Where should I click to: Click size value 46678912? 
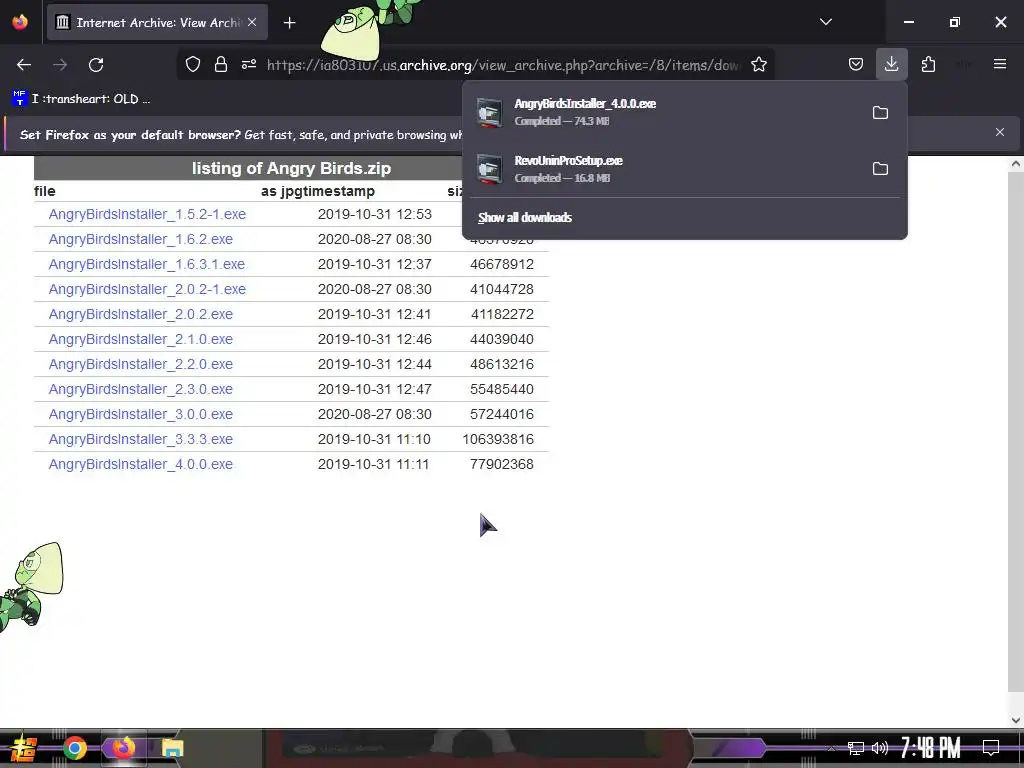click(x=502, y=264)
